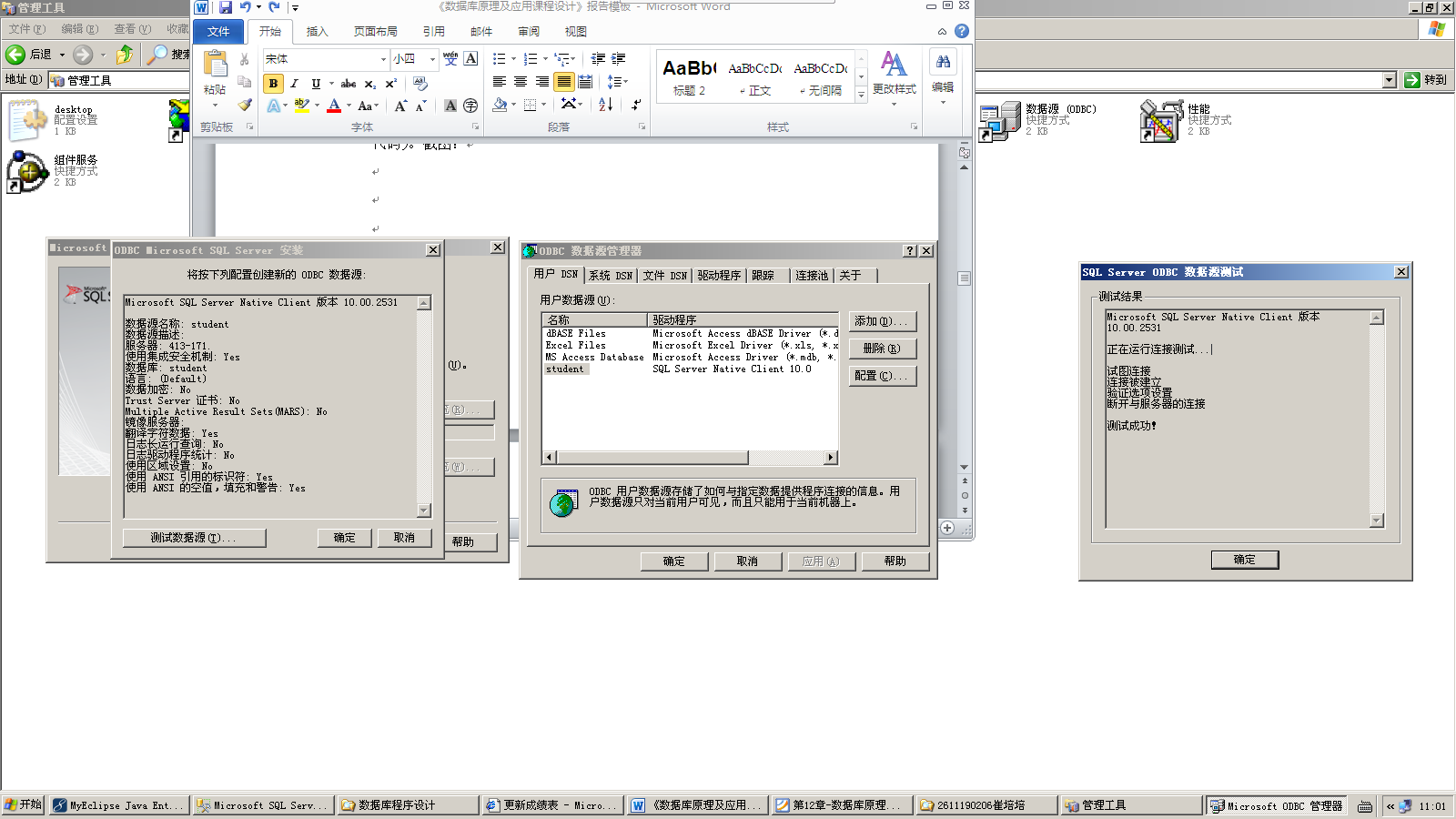Select the Format Painter brush
The height and width of the screenshot is (819, 1456).
244,105
